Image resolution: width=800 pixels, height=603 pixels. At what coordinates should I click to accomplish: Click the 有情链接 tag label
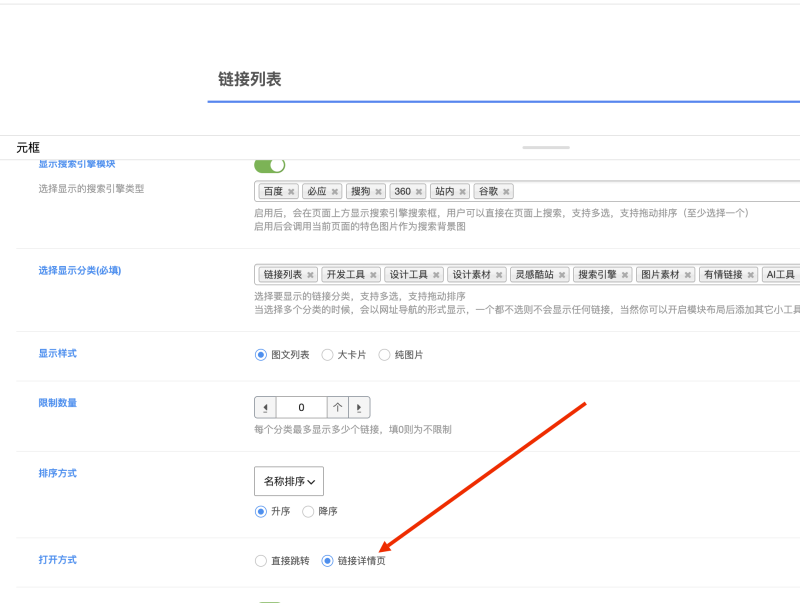723,274
